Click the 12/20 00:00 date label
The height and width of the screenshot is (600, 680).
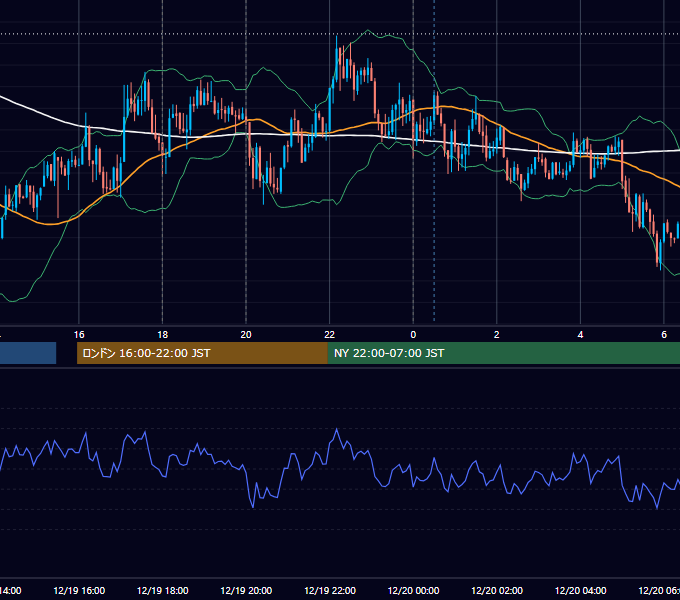(x=413, y=590)
